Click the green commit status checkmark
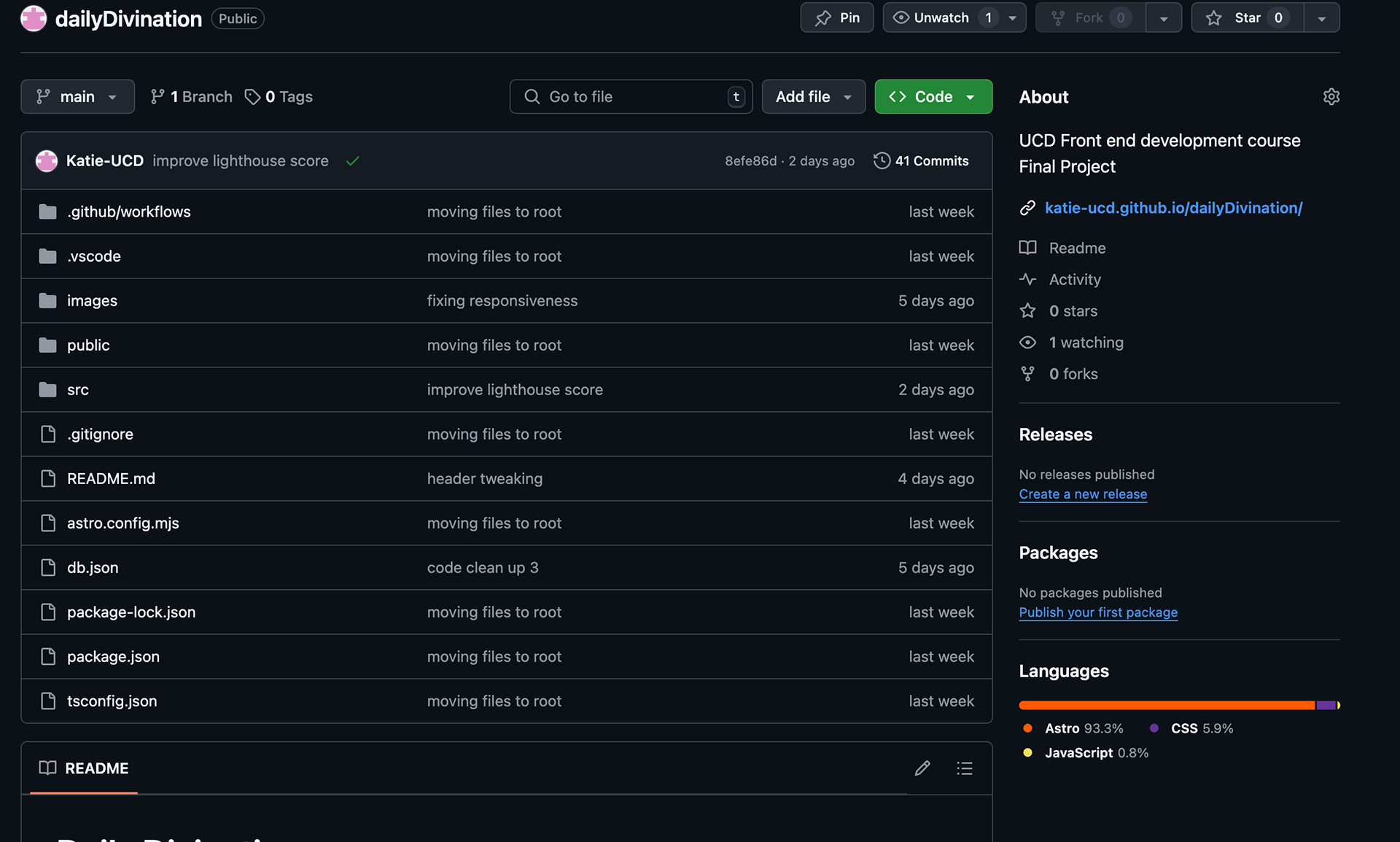The width and height of the screenshot is (1400, 842). click(x=353, y=161)
